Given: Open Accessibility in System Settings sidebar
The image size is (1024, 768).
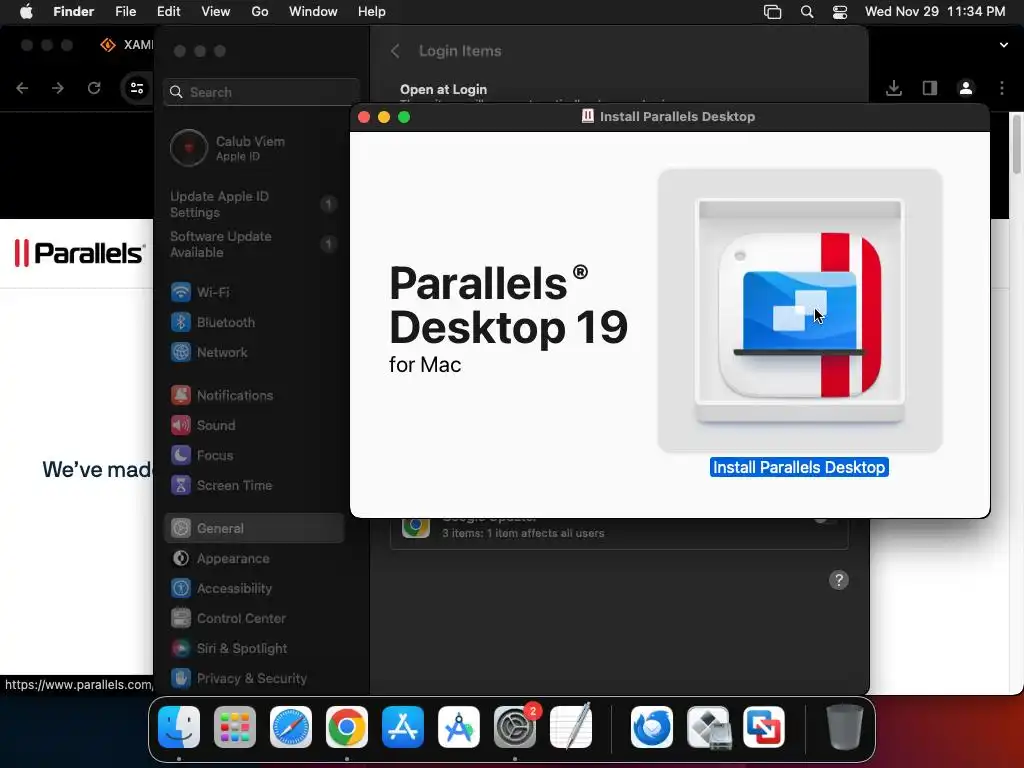Looking at the screenshot, I should (255, 588).
